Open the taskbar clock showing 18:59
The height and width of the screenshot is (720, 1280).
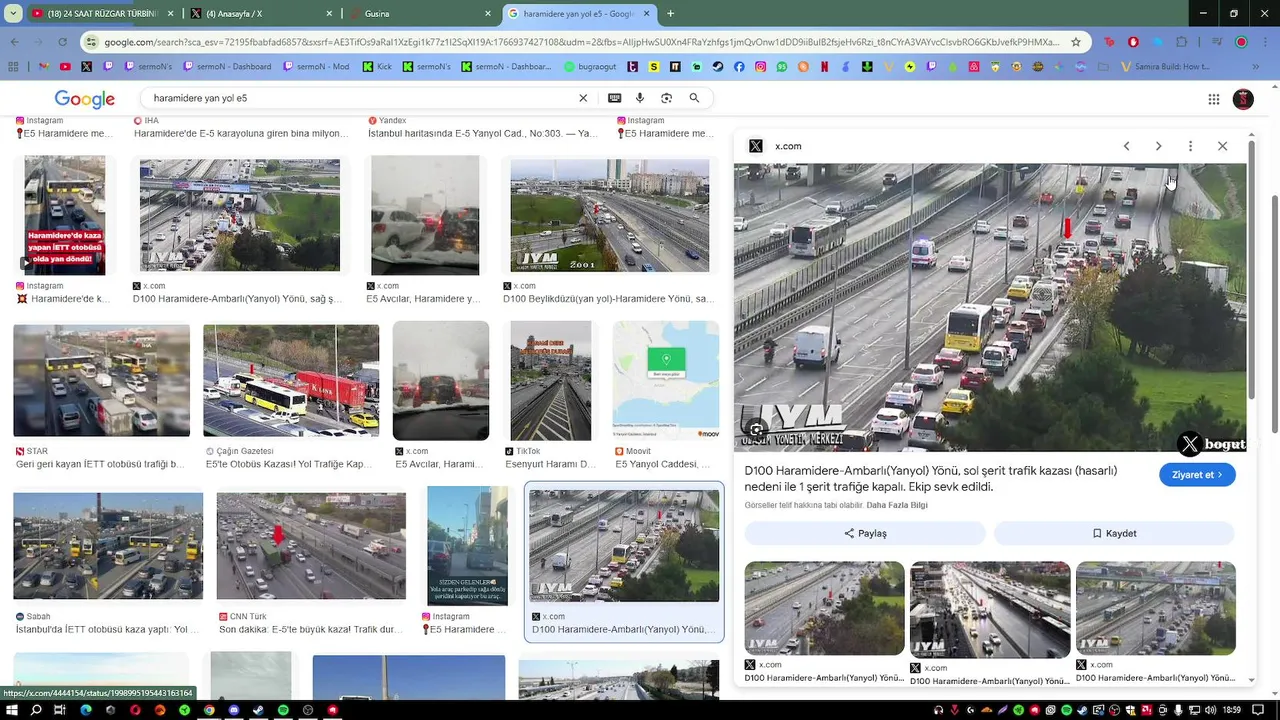click(x=1231, y=710)
